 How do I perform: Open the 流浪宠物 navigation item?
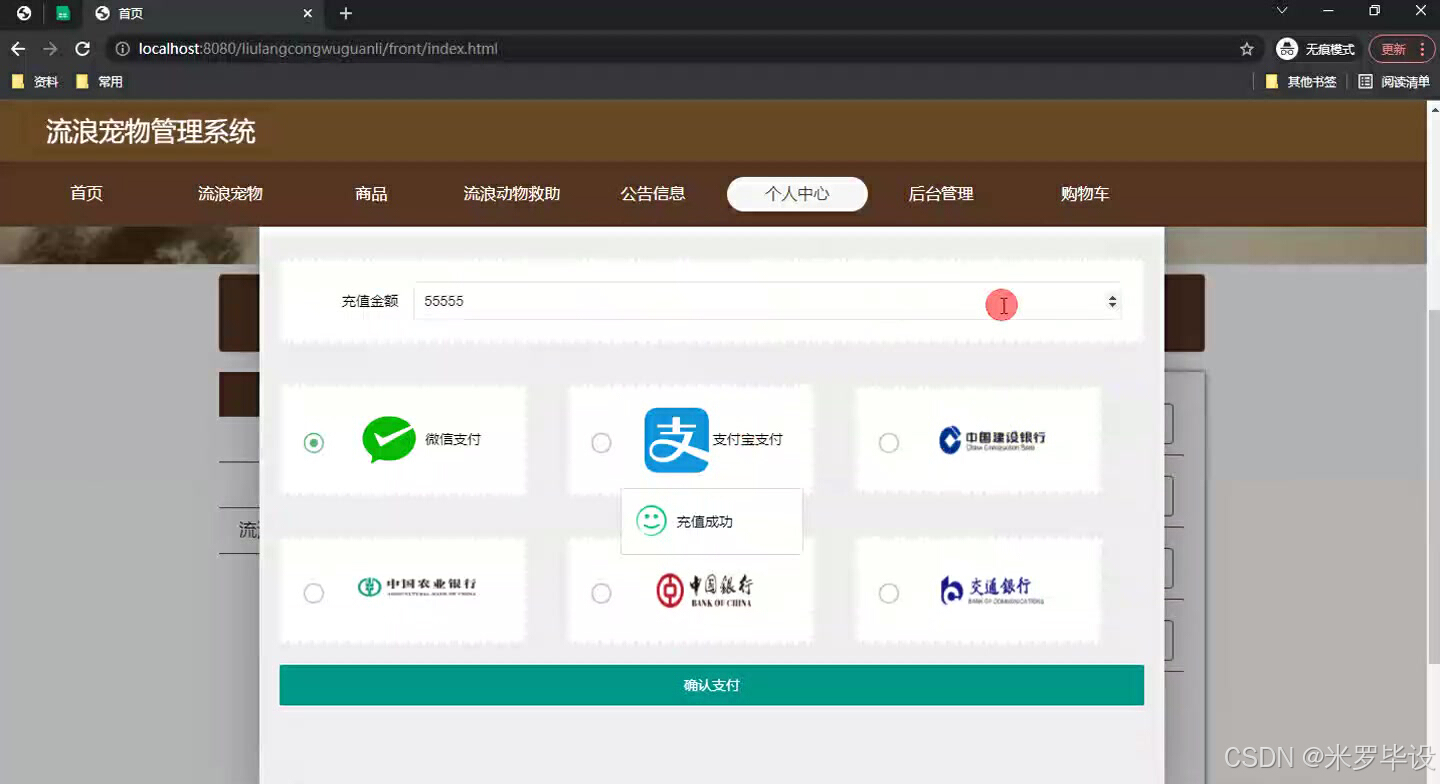[230, 194]
